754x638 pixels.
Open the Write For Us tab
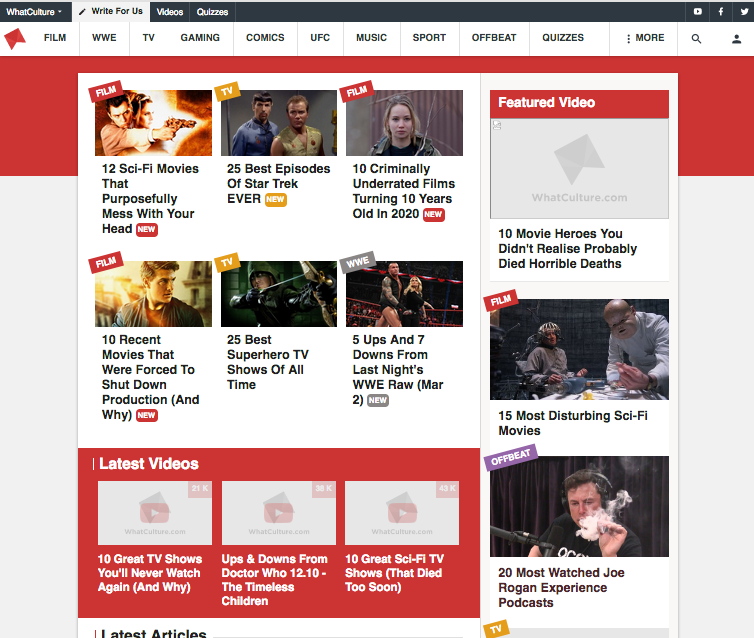click(x=111, y=12)
